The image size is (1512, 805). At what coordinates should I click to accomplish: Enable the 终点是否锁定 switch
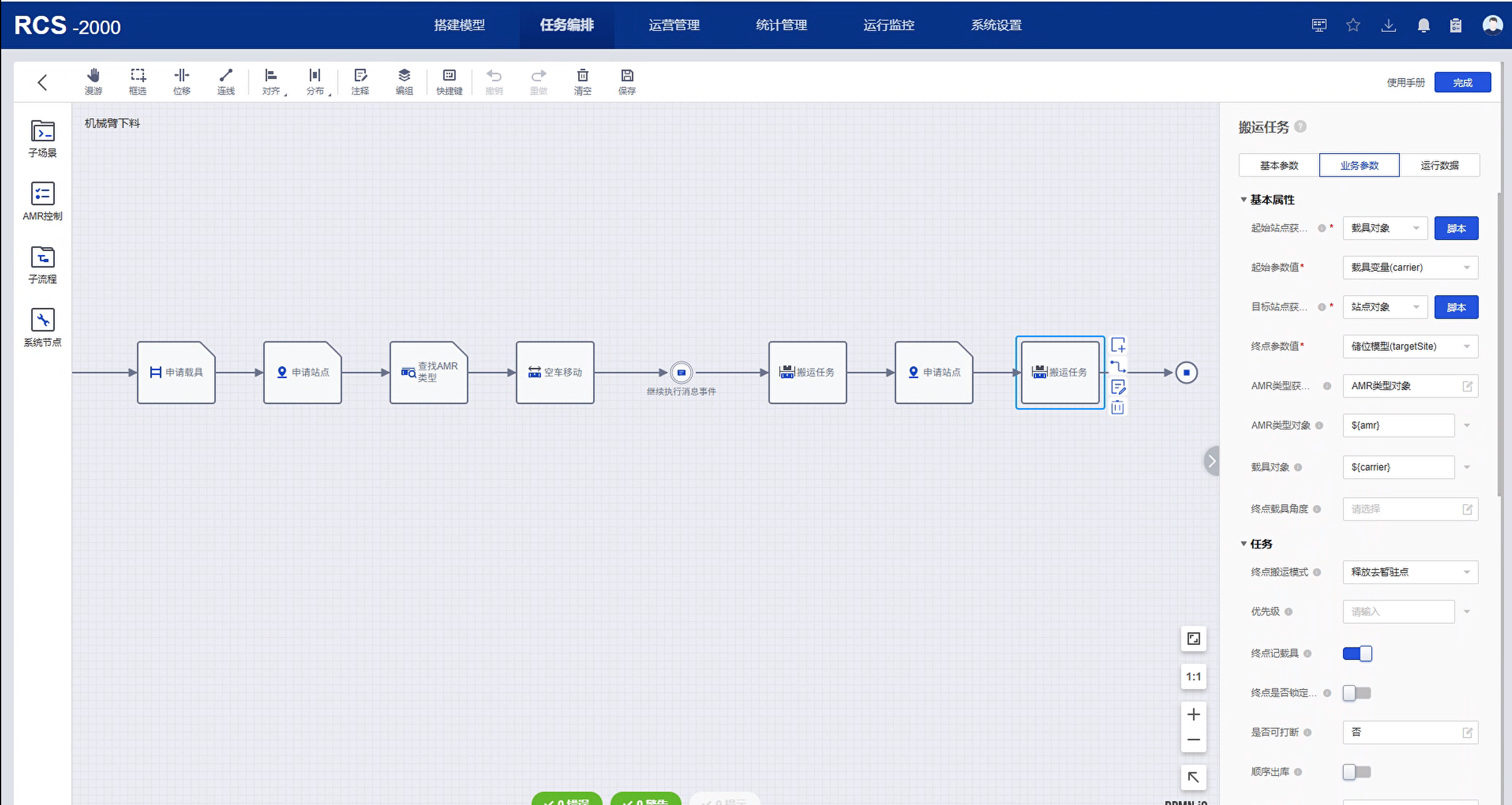coord(1357,693)
